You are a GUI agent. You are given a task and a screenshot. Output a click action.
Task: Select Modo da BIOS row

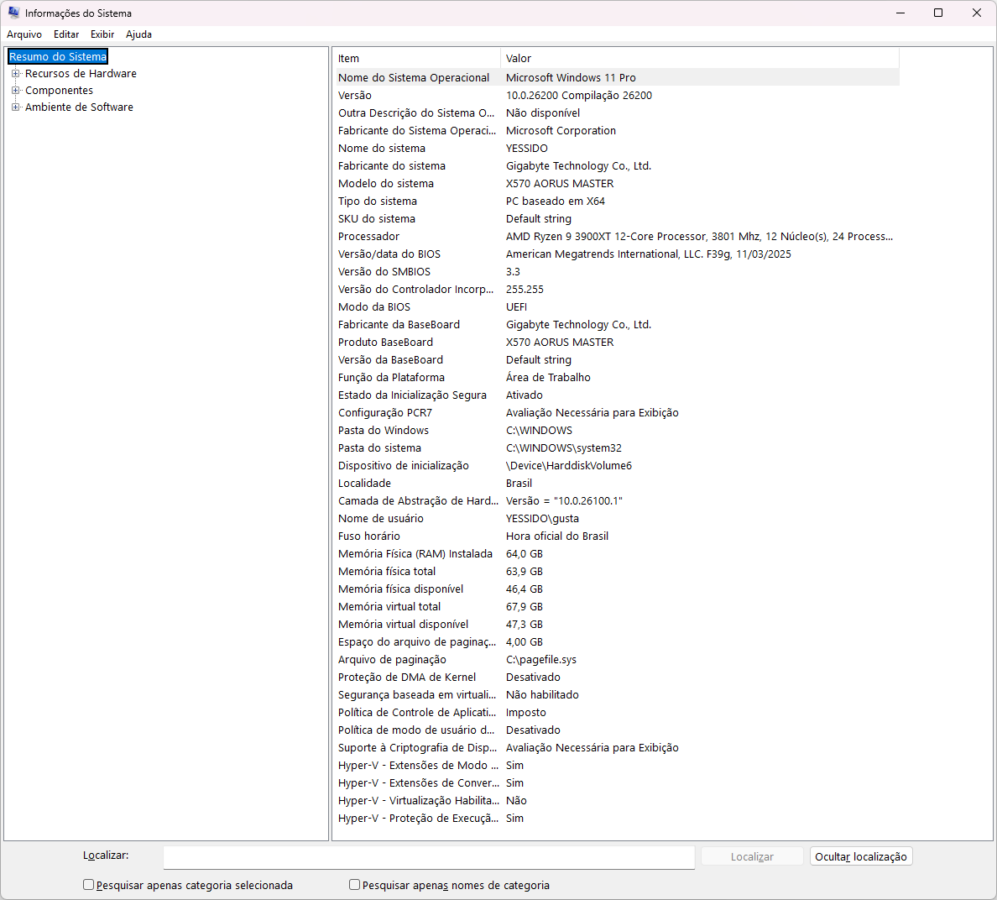point(617,307)
